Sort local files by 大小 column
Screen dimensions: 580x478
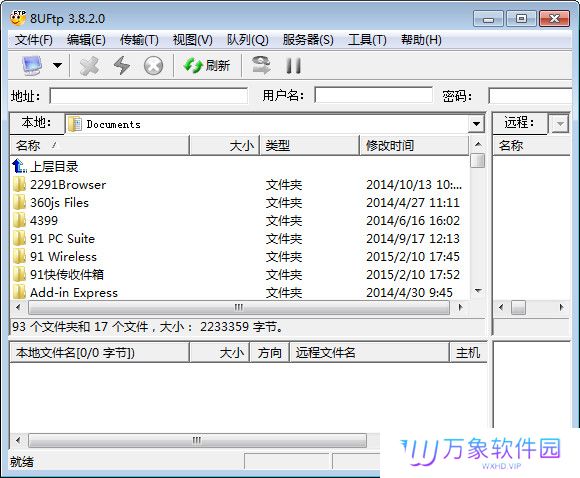[224, 145]
